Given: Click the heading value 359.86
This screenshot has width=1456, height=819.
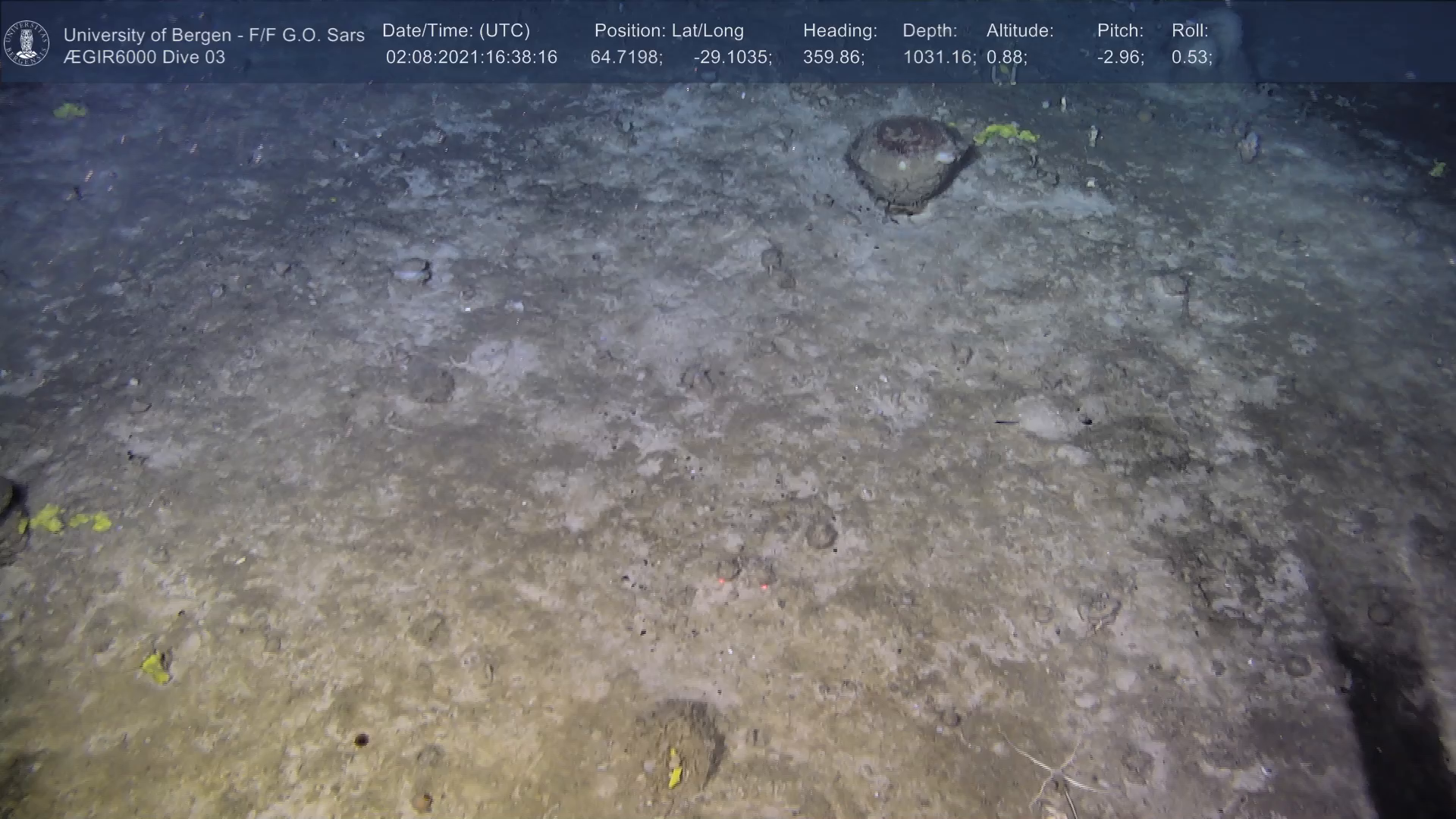Looking at the screenshot, I should pos(833,58).
